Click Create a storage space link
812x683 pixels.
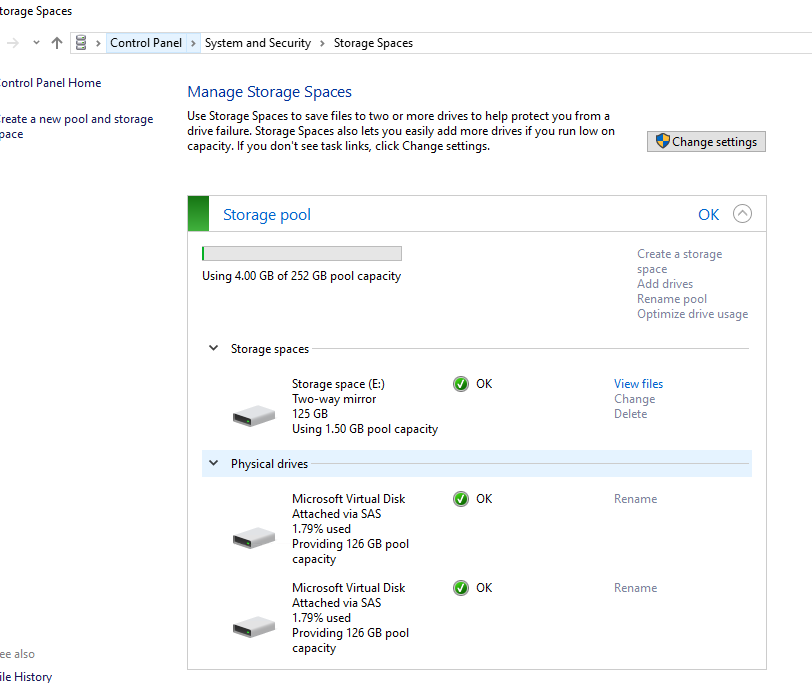tap(679, 261)
